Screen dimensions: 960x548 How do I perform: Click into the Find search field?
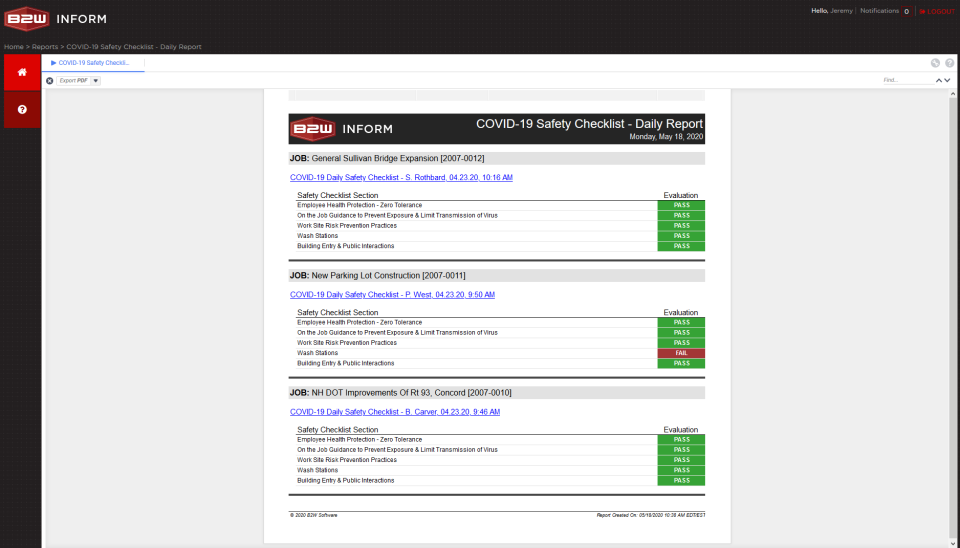click(x=907, y=80)
